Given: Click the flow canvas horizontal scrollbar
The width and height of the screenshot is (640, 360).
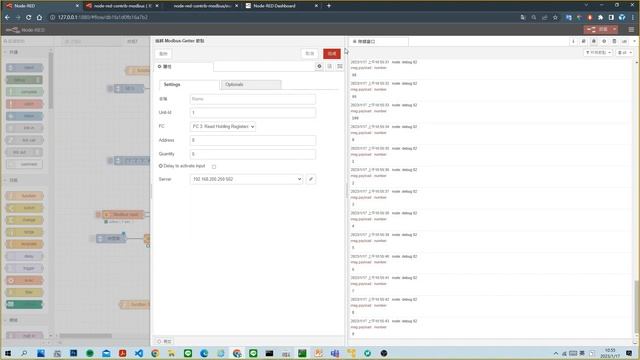Looking at the screenshot, I should click(x=86, y=336).
